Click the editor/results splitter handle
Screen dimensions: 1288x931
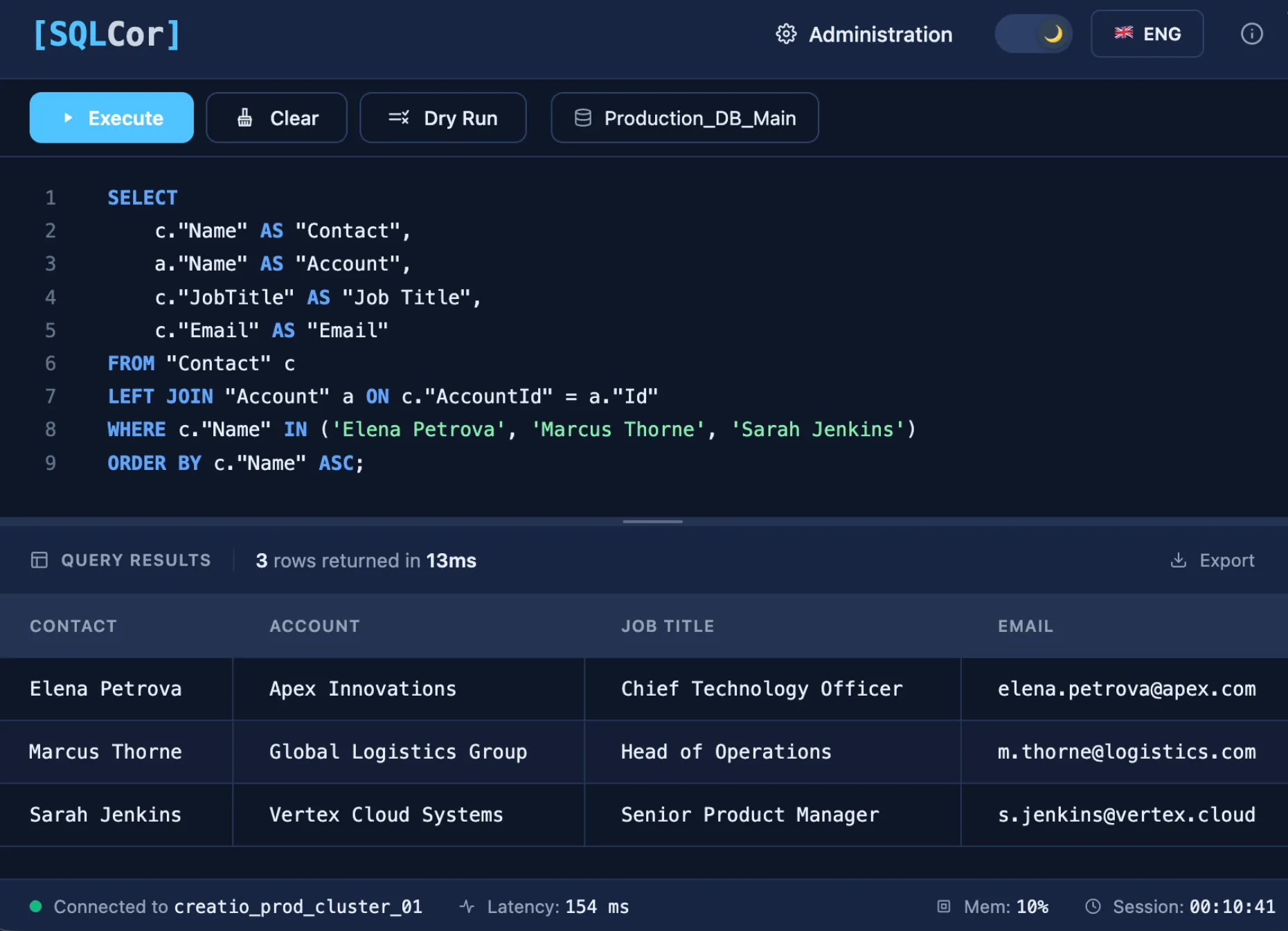pyautogui.click(x=652, y=521)
